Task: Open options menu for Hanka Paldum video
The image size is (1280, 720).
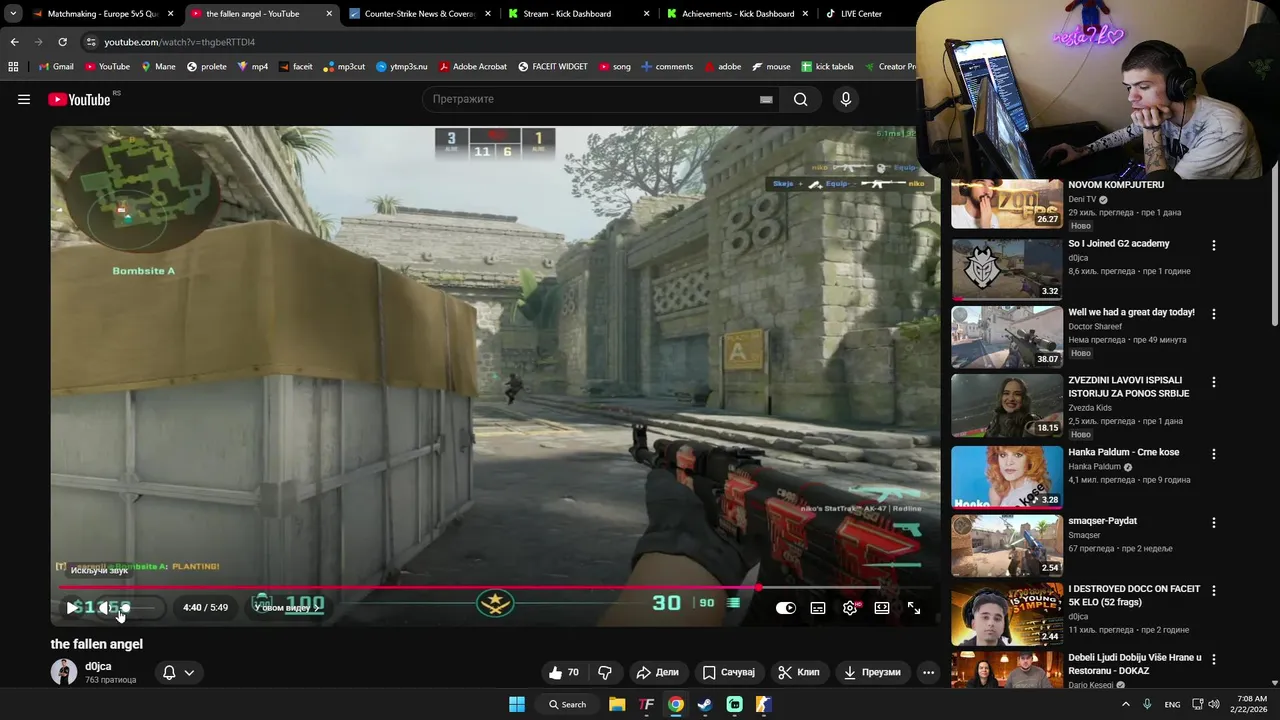Action: point(1214,454)
